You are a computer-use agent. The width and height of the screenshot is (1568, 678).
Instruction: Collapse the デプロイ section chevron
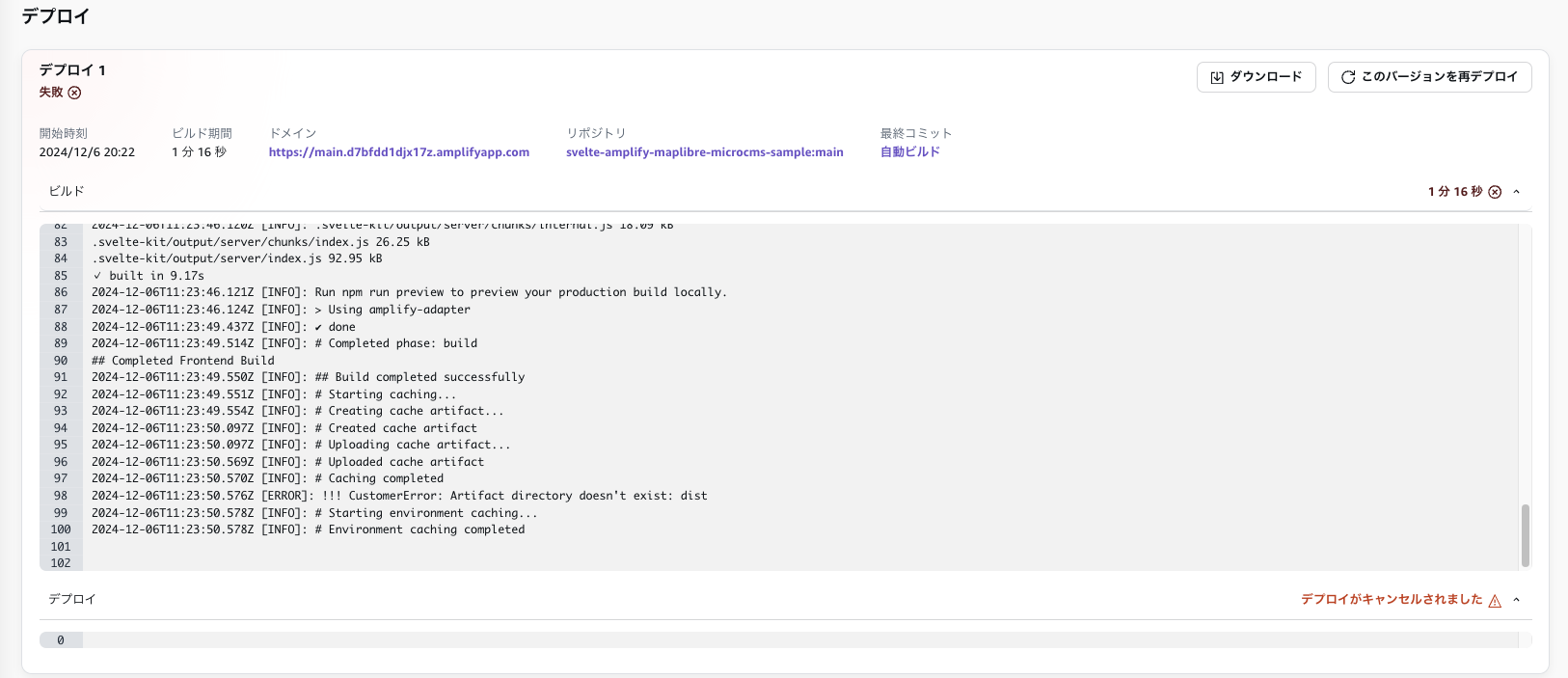point(1517,600)
